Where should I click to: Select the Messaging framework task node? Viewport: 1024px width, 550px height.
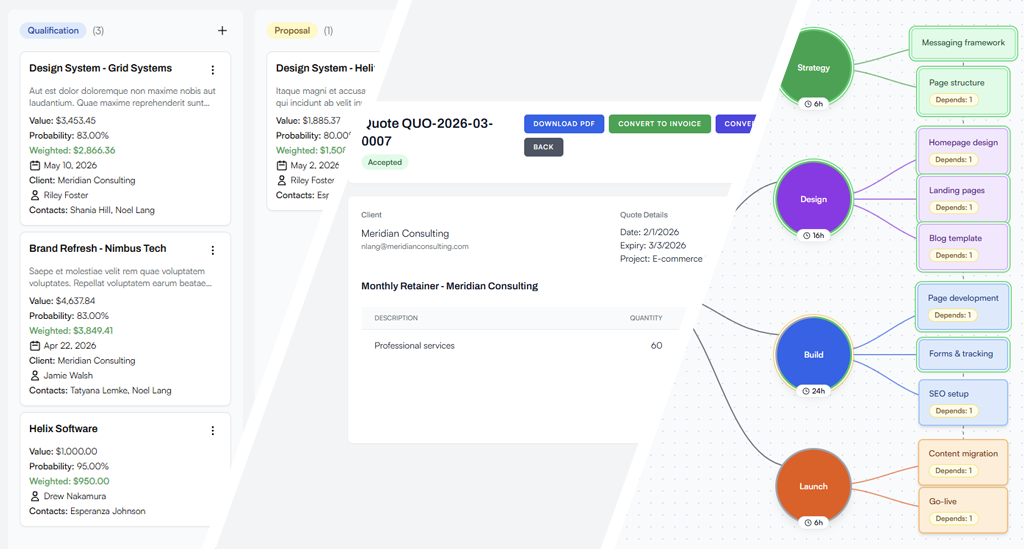point(963,43)
